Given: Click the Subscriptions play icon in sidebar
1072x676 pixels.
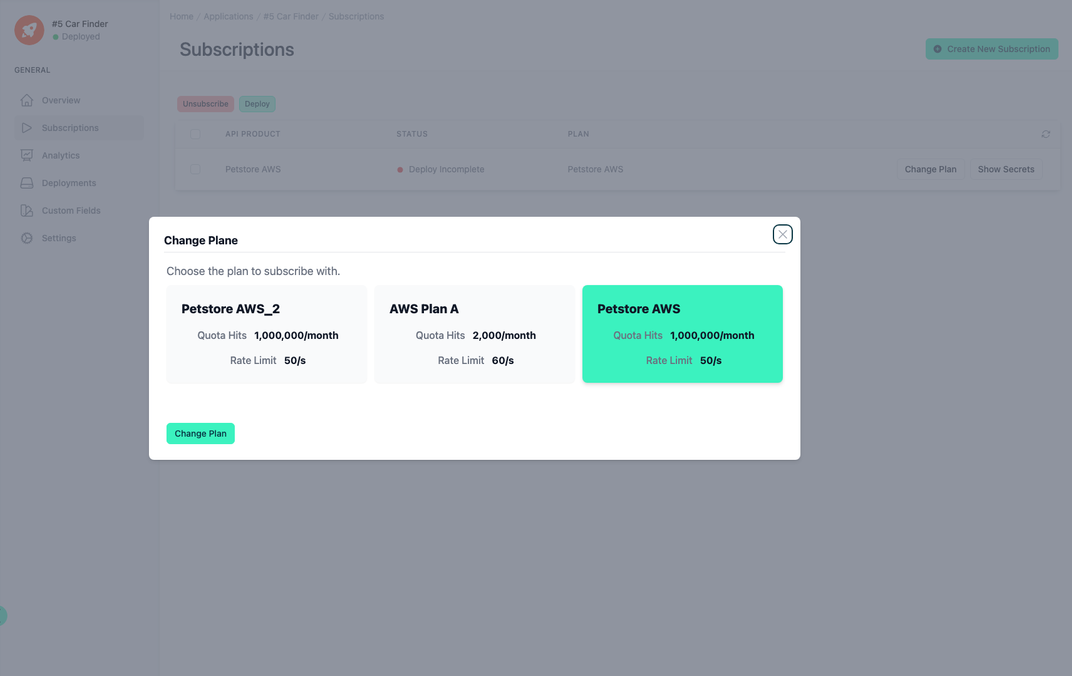Looking at the screenshot, I should (27, 127).
